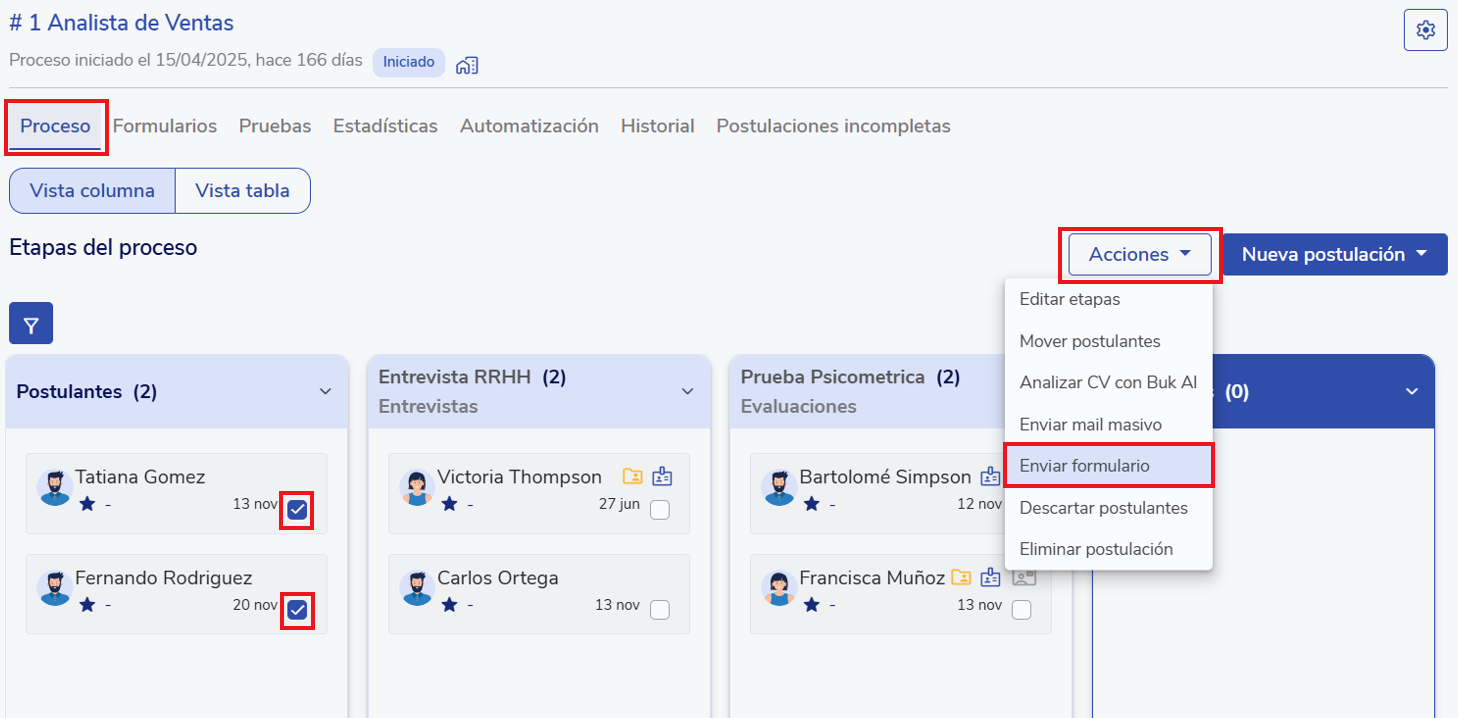
Task: Uncheck Fernando Rodriguez's selection checkbox
Action: [297, 610]
